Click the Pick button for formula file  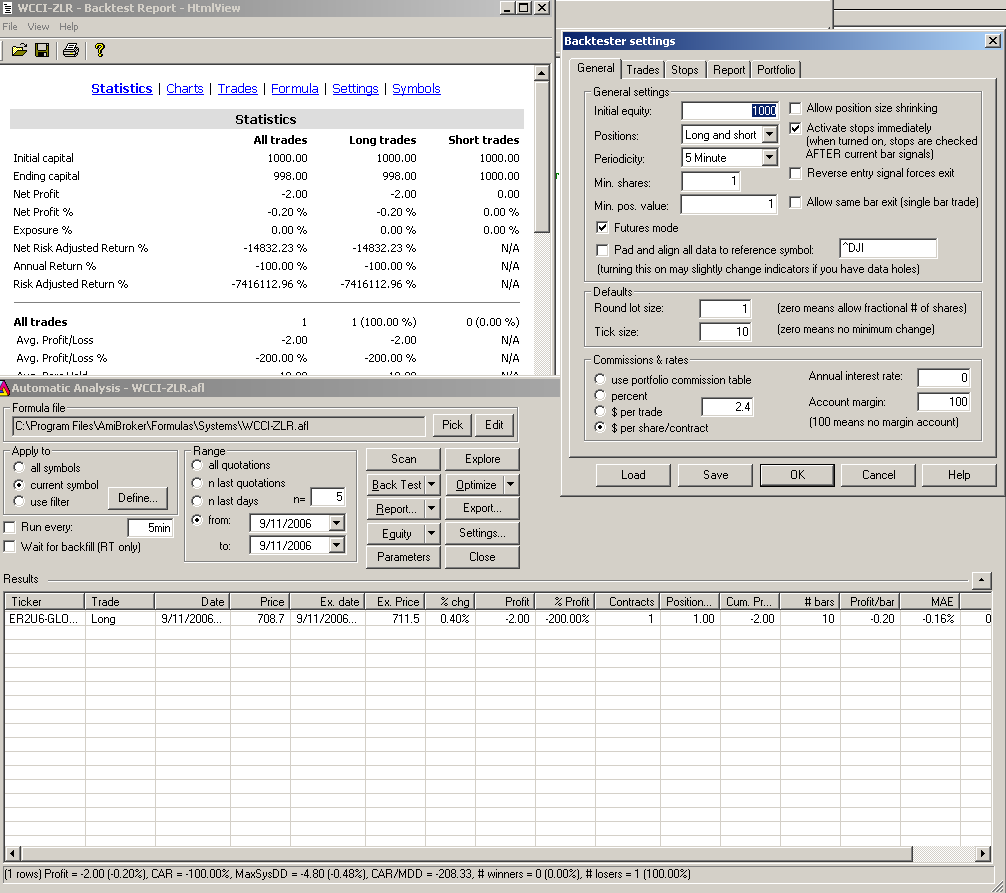(452, 425)
